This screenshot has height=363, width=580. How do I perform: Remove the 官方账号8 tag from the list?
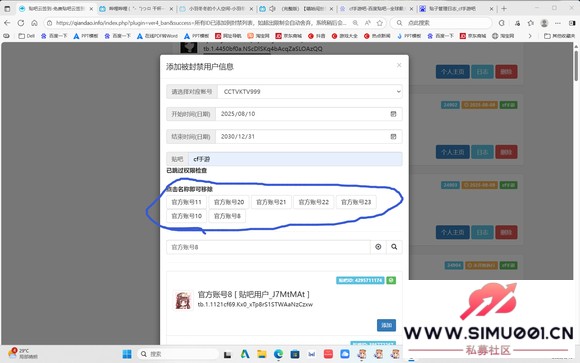click(227, 216)
